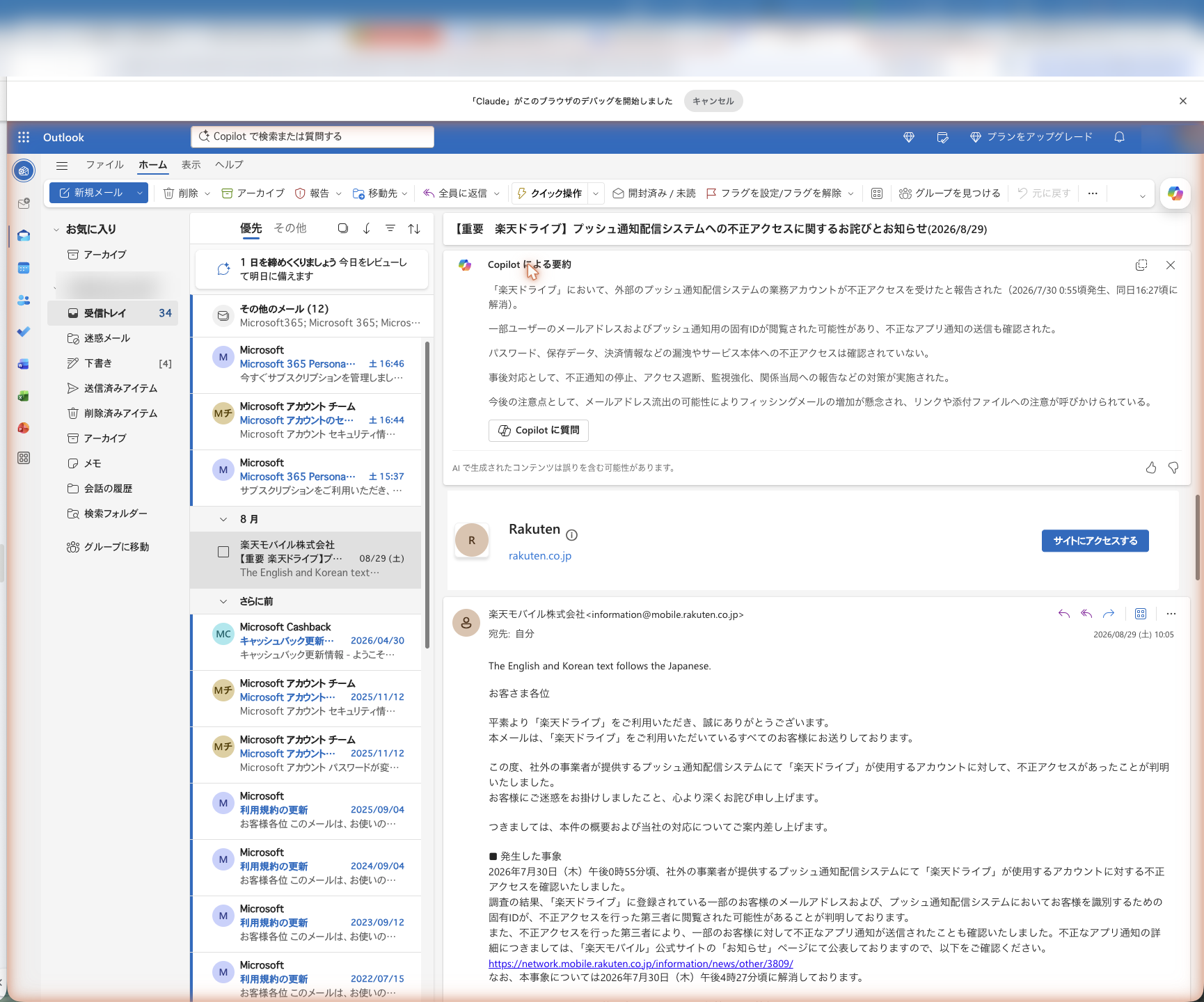Open the app launcher waffle icon
Screen dimensions: 1204x1002
click(x=24, y=137)
